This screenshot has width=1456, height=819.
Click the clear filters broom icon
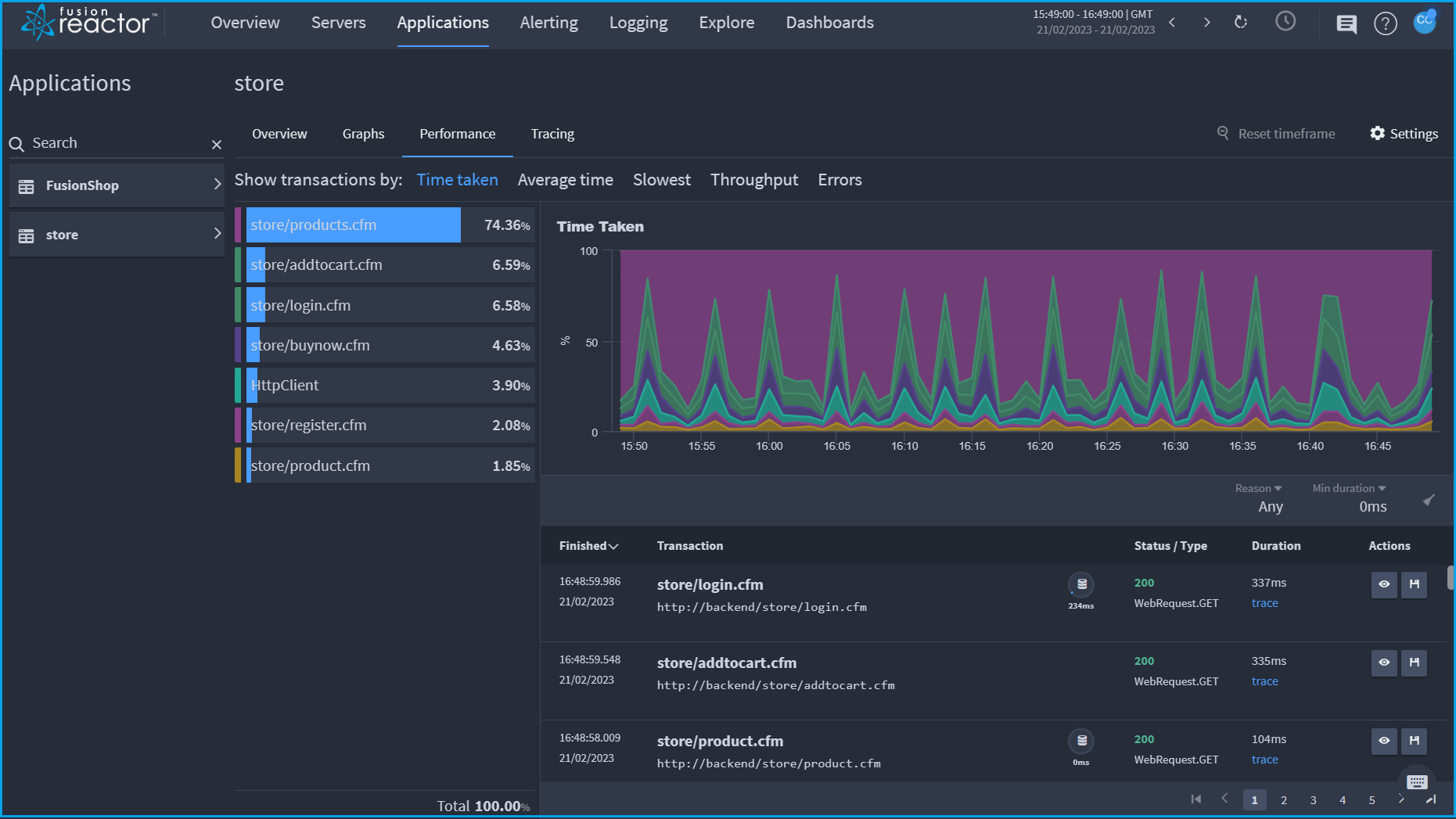click(x=1429, y=500)
